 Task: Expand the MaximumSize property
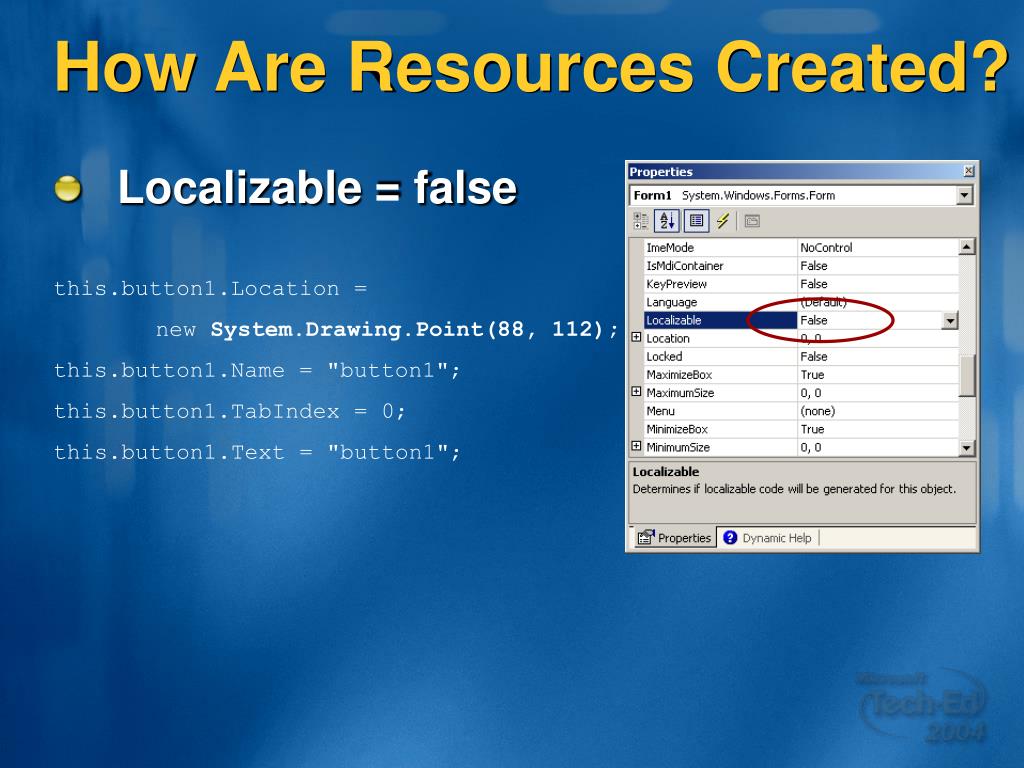[x=637, y=391]
